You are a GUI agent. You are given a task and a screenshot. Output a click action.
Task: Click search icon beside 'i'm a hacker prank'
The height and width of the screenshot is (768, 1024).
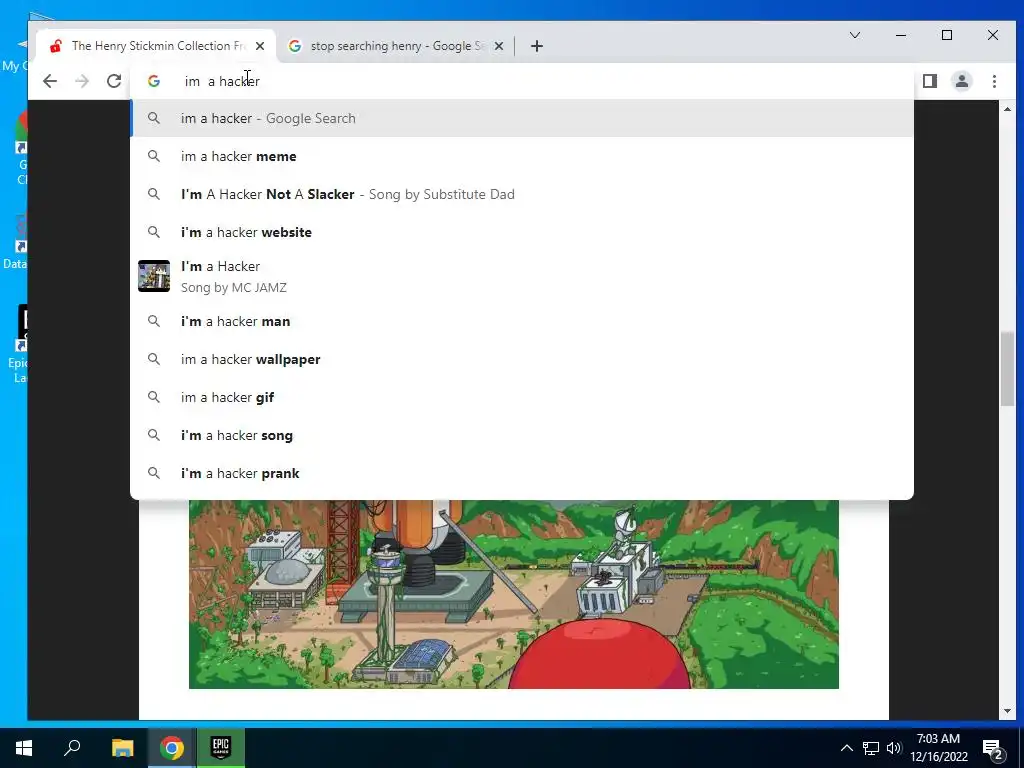153,473
